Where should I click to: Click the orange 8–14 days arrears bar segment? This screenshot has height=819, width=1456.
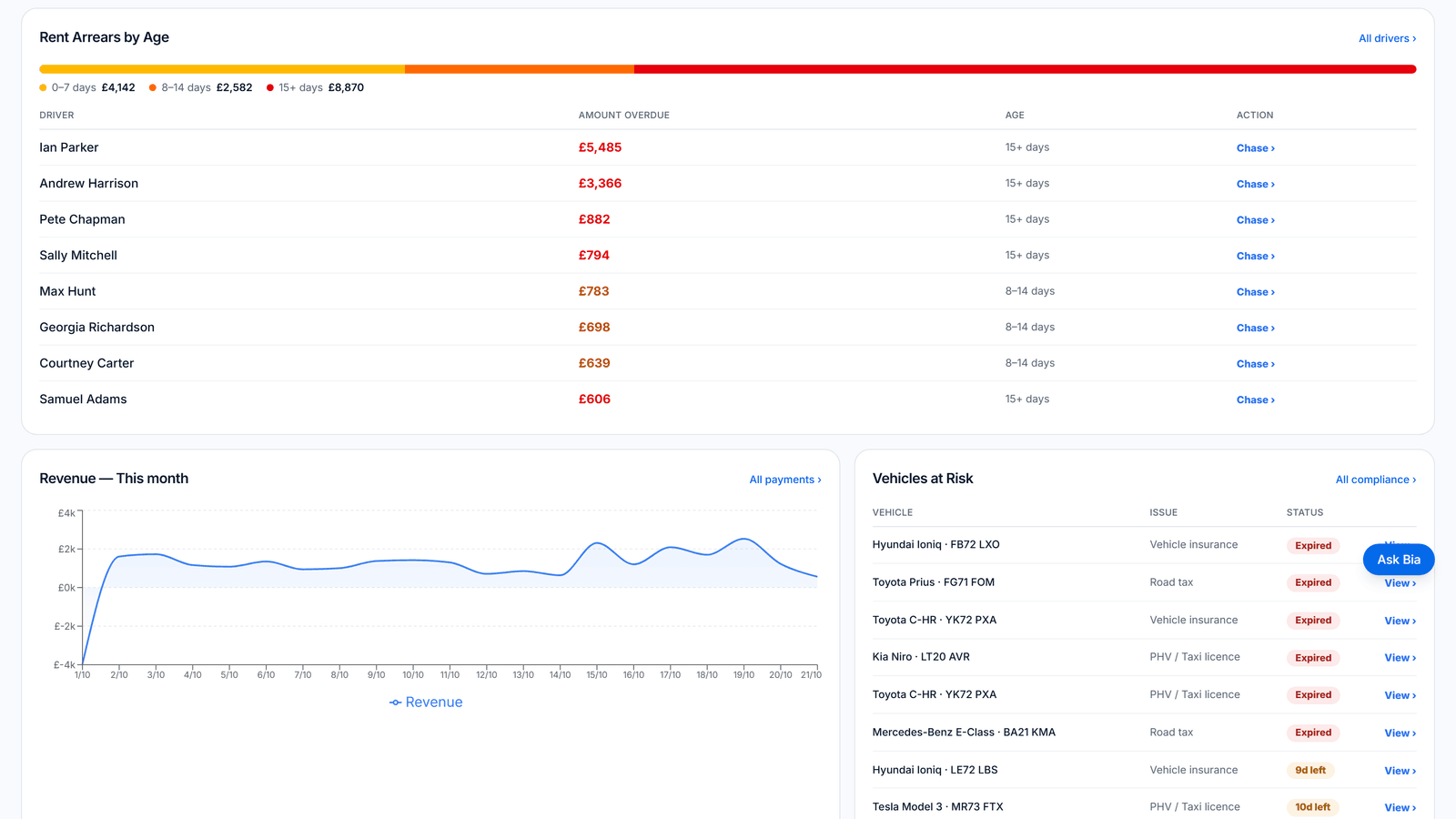pos(520,69)
